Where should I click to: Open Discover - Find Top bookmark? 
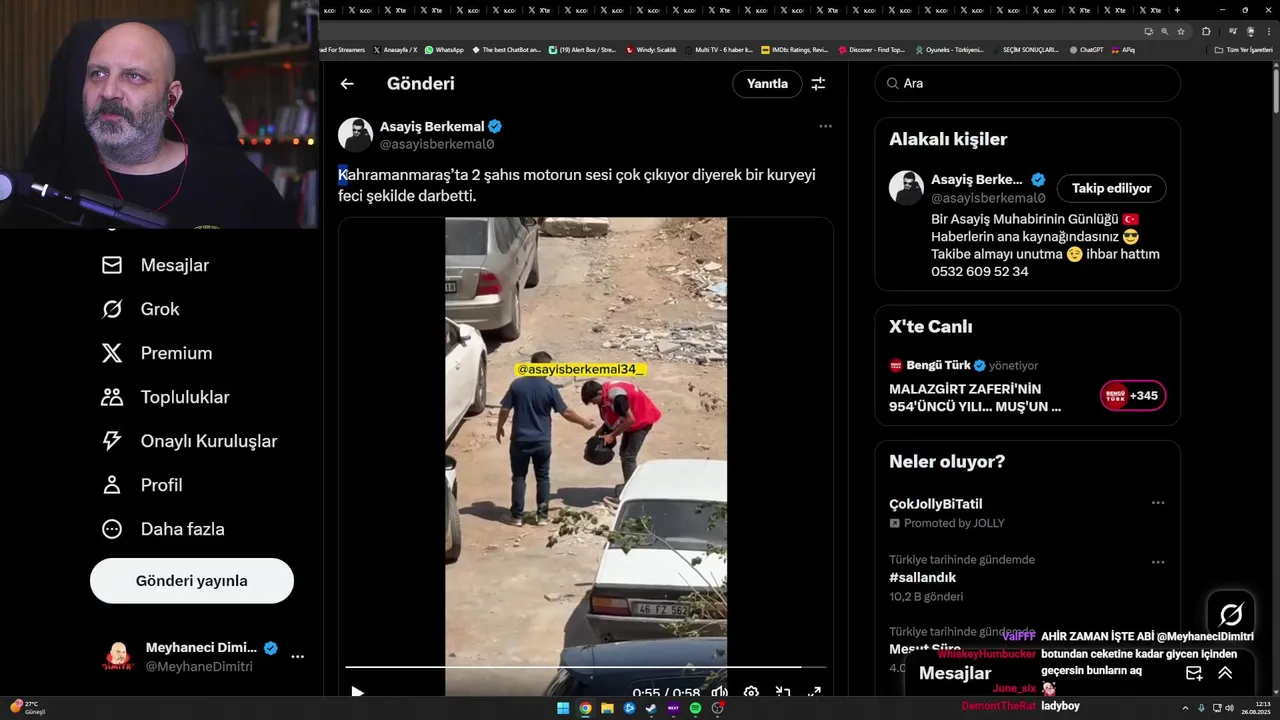(871, 50)
